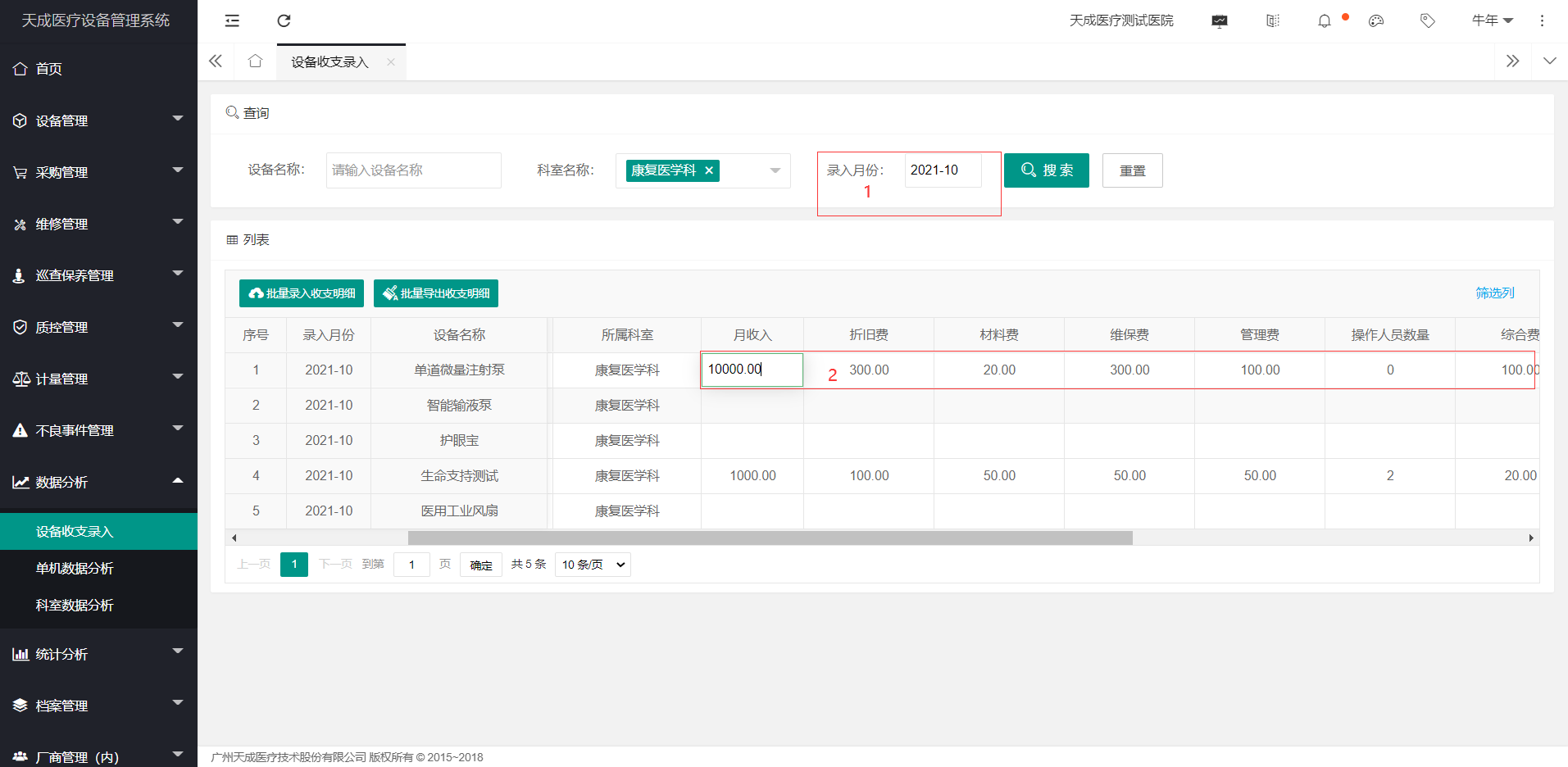
Task: Focus the 设备名称 input field
Action: (414, 170)
